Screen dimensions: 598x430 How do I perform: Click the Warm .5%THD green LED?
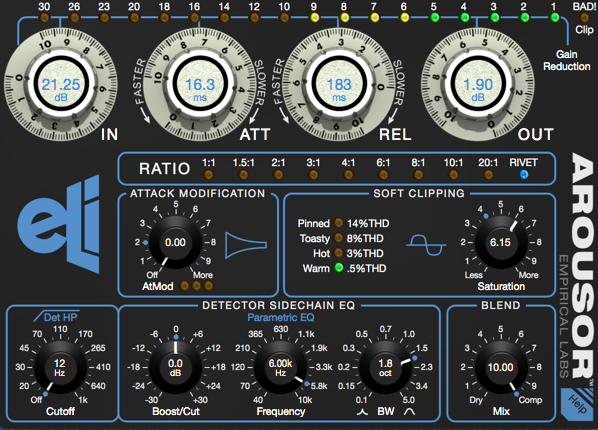(x=338, y=268)
